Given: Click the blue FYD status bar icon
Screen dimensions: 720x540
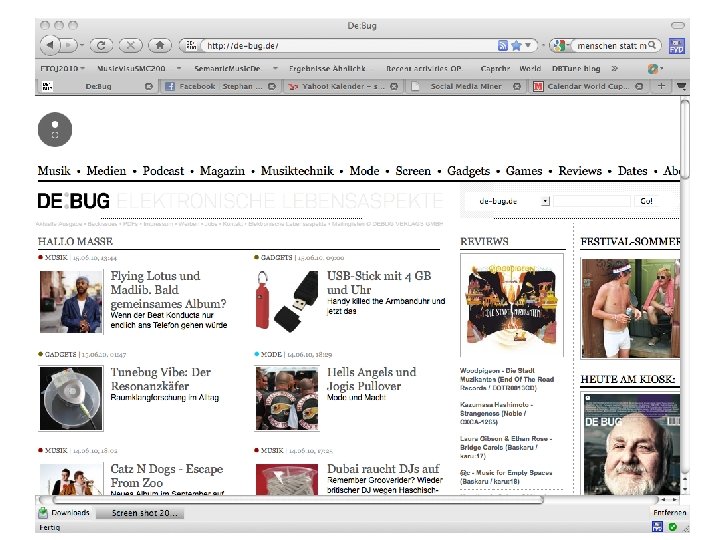Looking at the screenshot, I should tap(657, 527).
